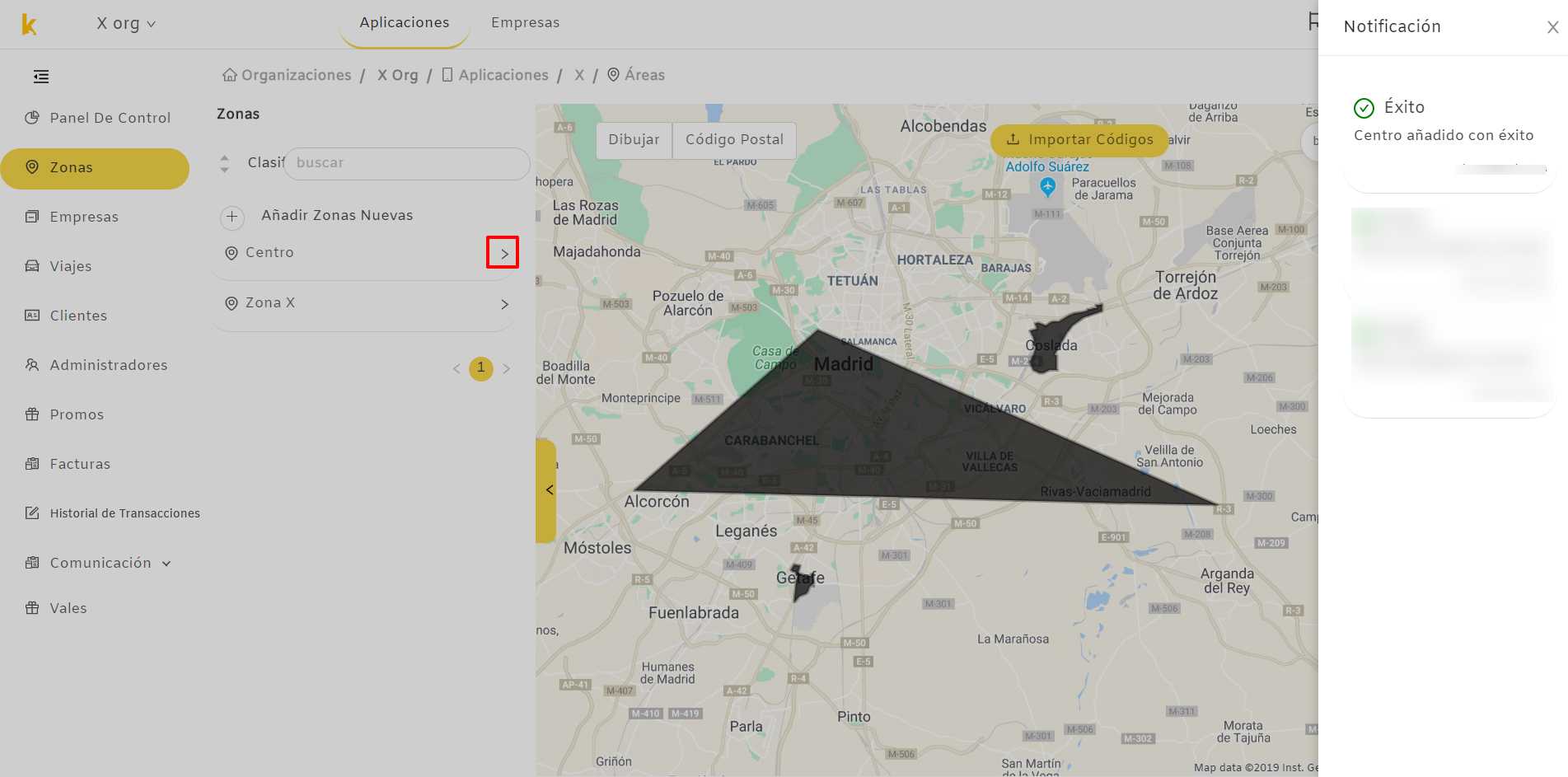Click the plus icon to add new zones
This screenshot has width=1568, height=777.
232,217
